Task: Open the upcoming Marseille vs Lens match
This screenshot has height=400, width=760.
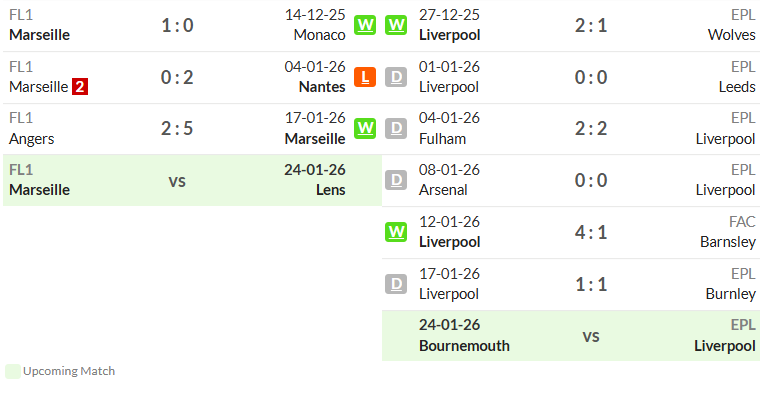Action: 192,180
